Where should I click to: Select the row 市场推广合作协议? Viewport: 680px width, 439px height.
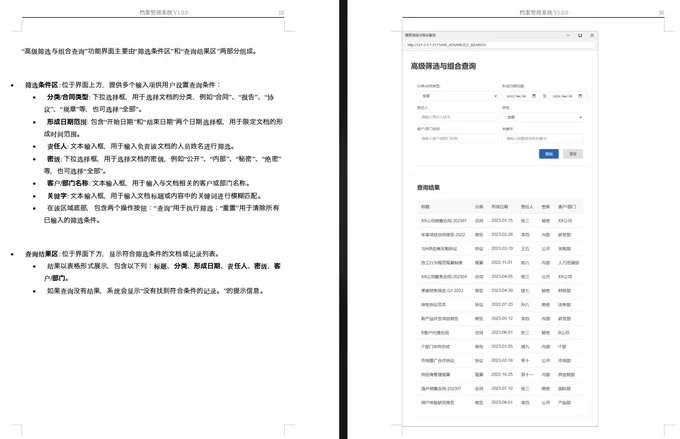[x=500, y=360]
